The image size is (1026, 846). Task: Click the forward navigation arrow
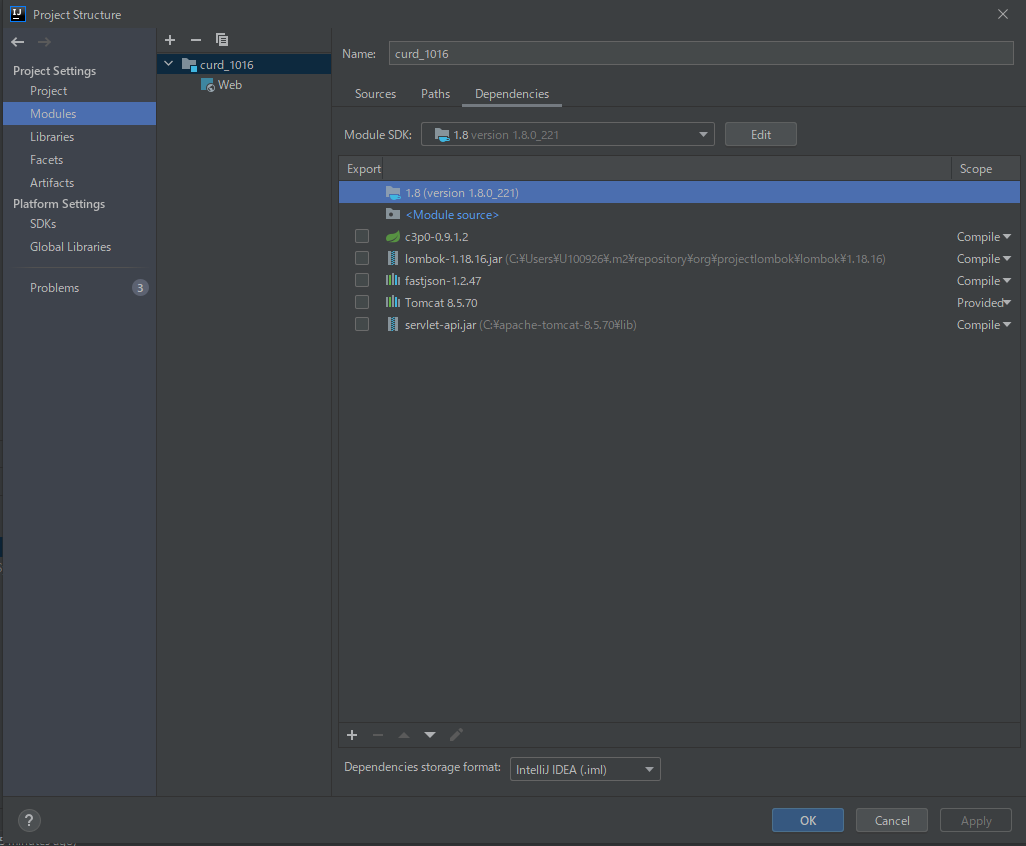click(44, 42)
